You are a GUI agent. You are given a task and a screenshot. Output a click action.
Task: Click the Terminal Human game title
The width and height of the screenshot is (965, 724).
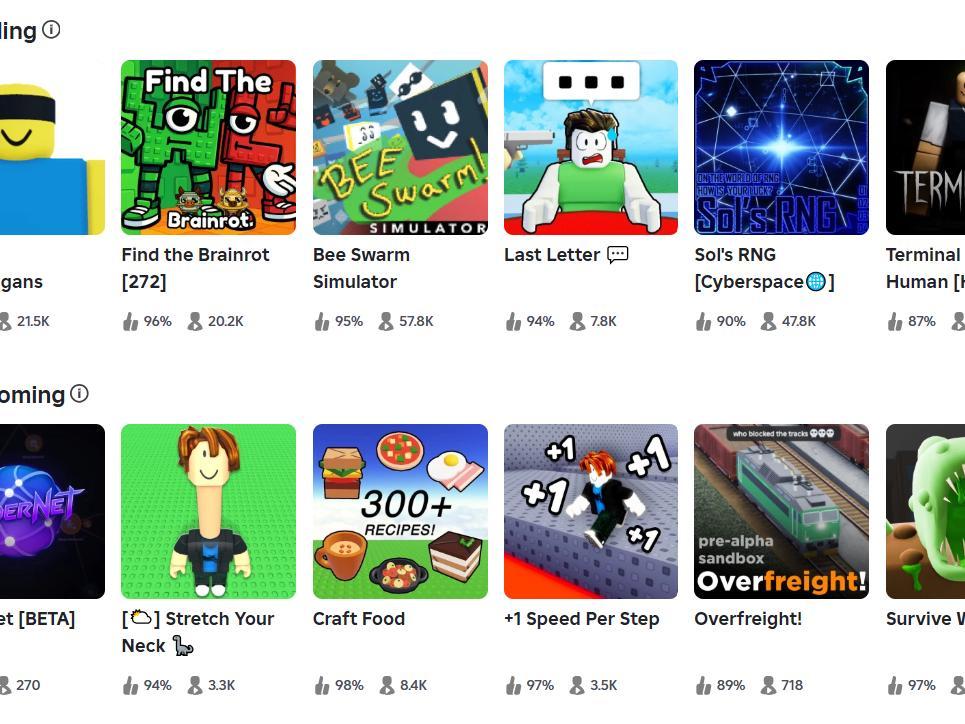[925, 268]
